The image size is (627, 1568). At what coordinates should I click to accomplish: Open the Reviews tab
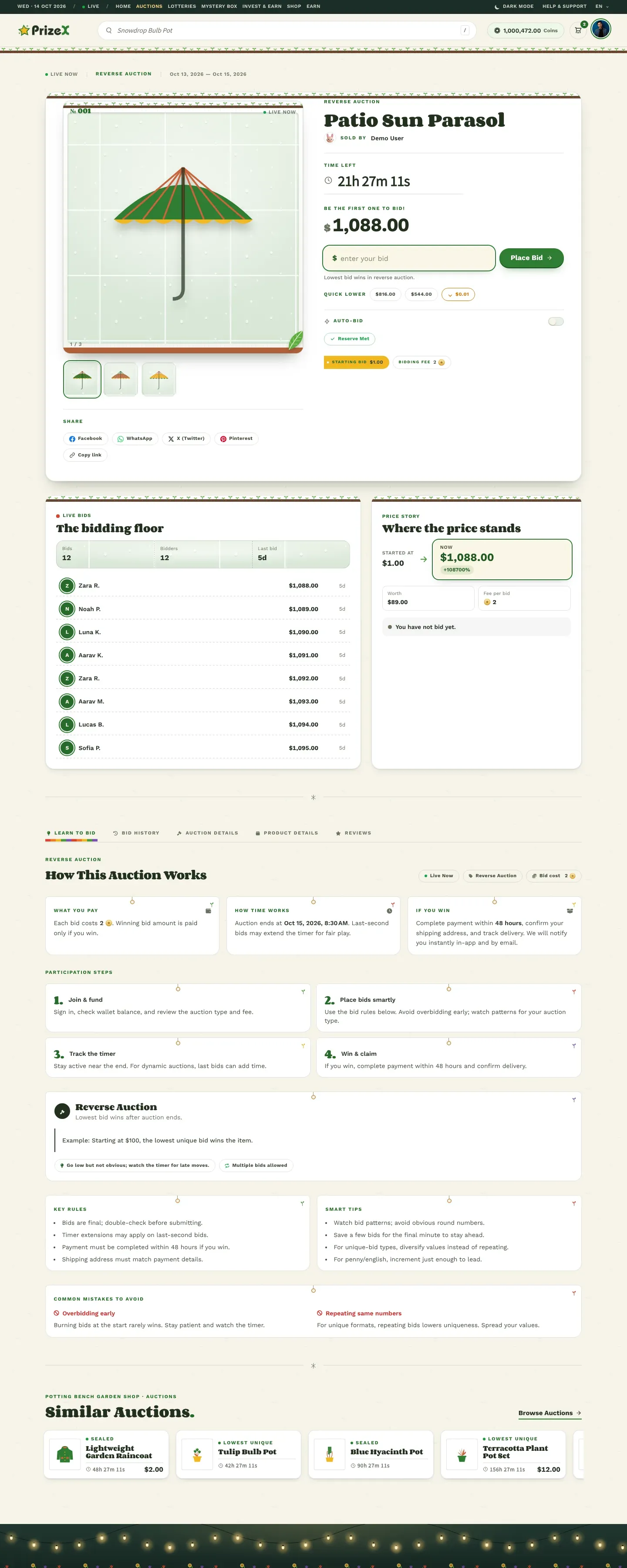354,833
